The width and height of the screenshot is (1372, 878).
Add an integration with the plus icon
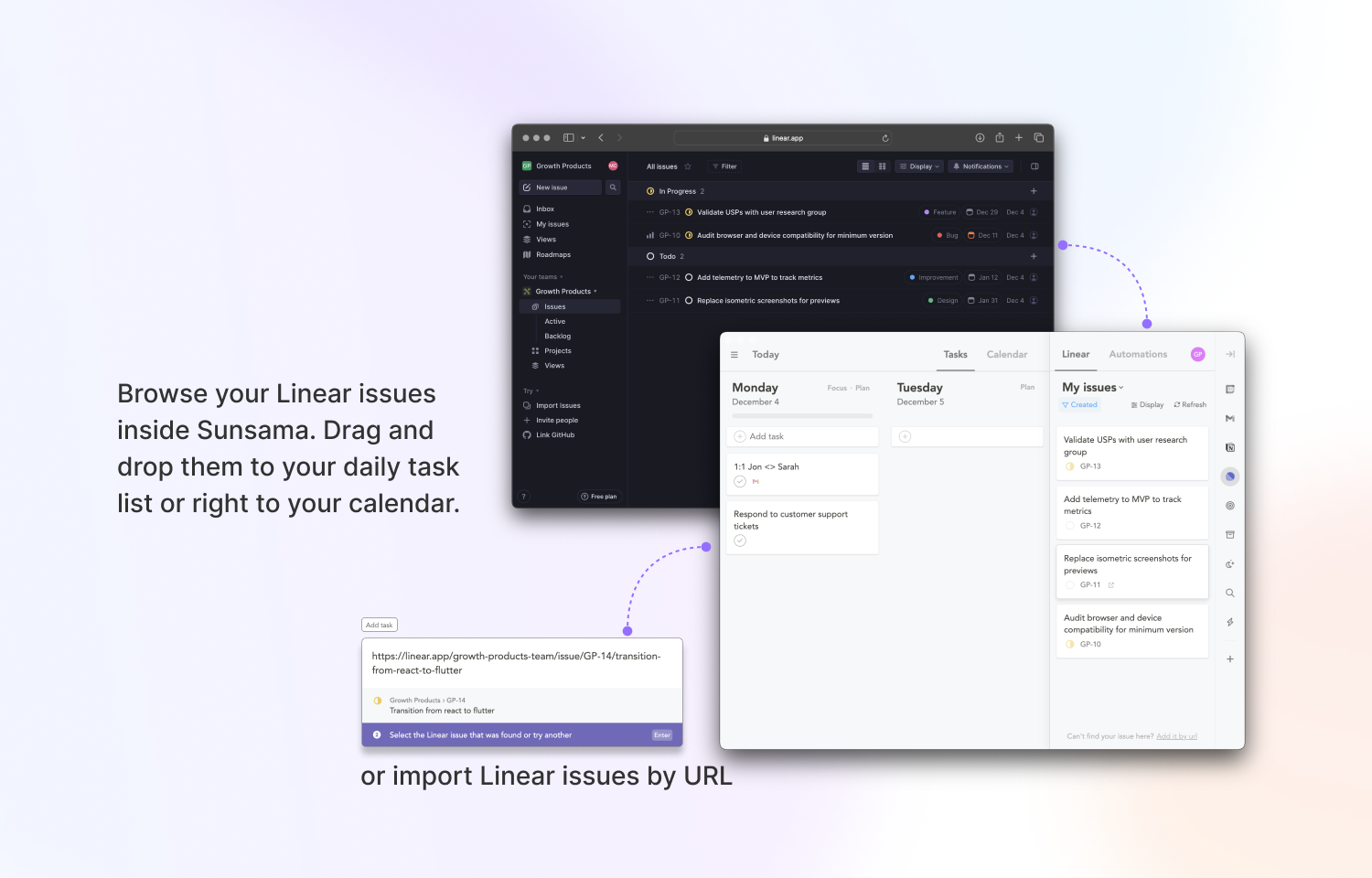[1230, 659]
